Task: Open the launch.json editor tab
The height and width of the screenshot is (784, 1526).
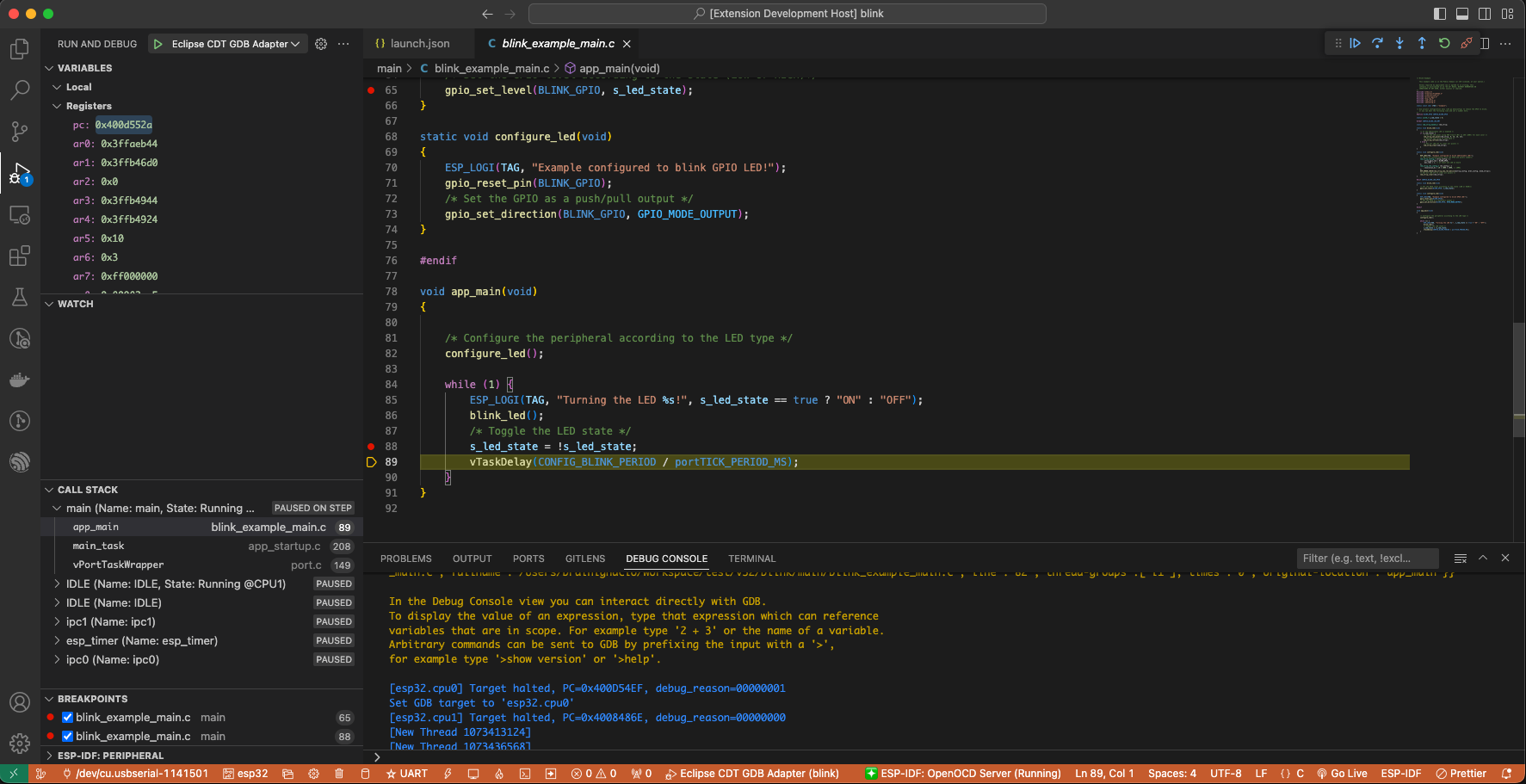Action: (419, 44)
